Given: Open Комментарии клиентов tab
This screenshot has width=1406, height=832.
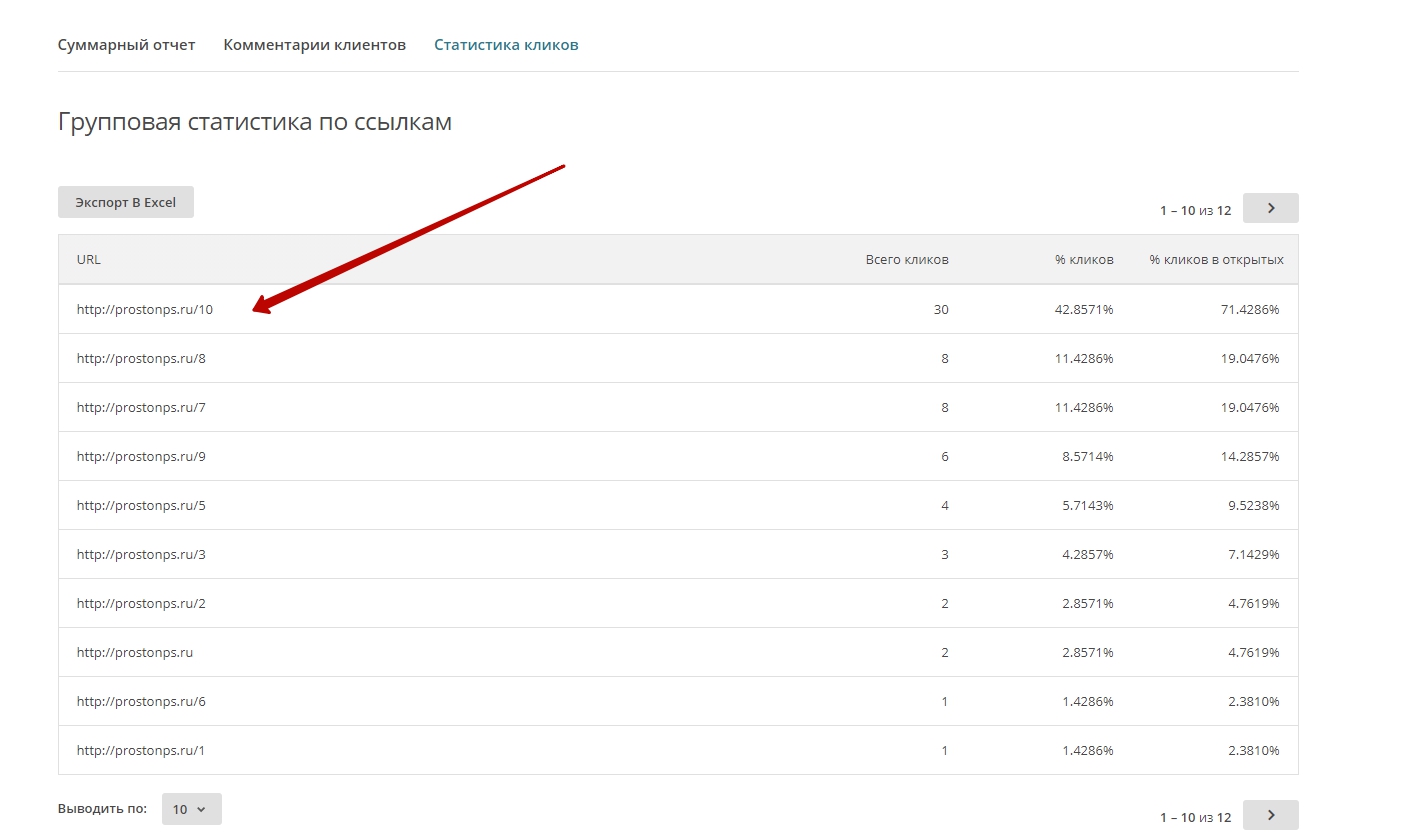Looking at the screenshot, I should pos(314,45).
